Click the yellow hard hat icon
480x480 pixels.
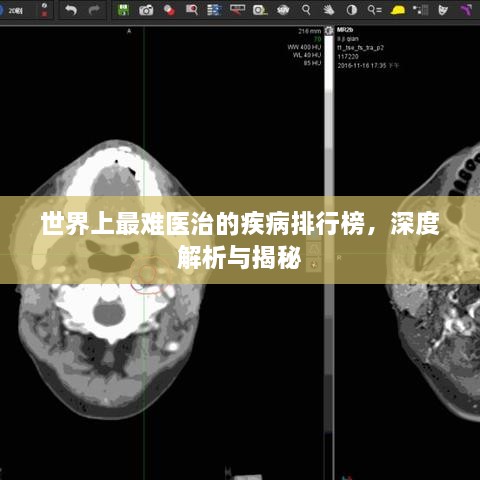pyautogui.click(x=398, y=10)
